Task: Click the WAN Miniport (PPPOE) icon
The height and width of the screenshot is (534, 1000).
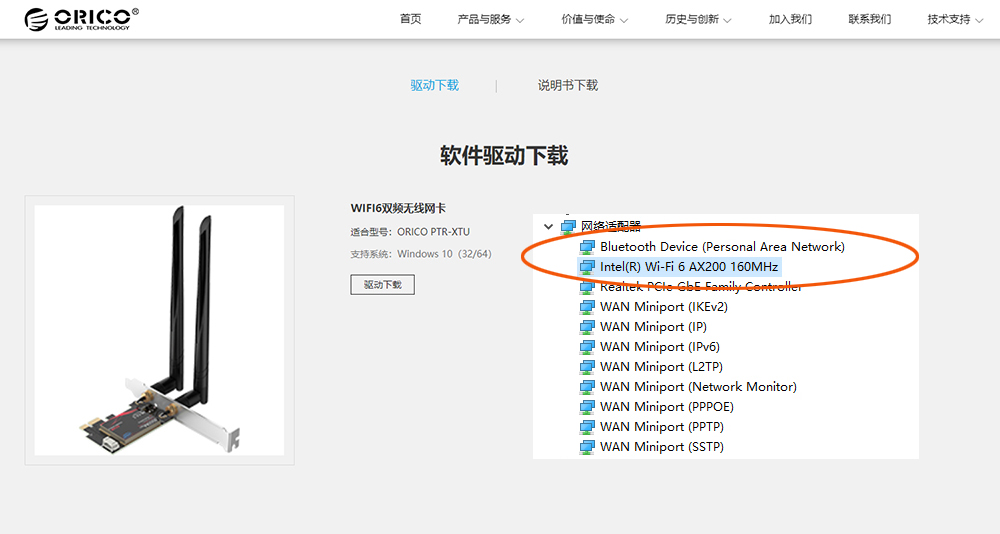Action: (587, 407)
